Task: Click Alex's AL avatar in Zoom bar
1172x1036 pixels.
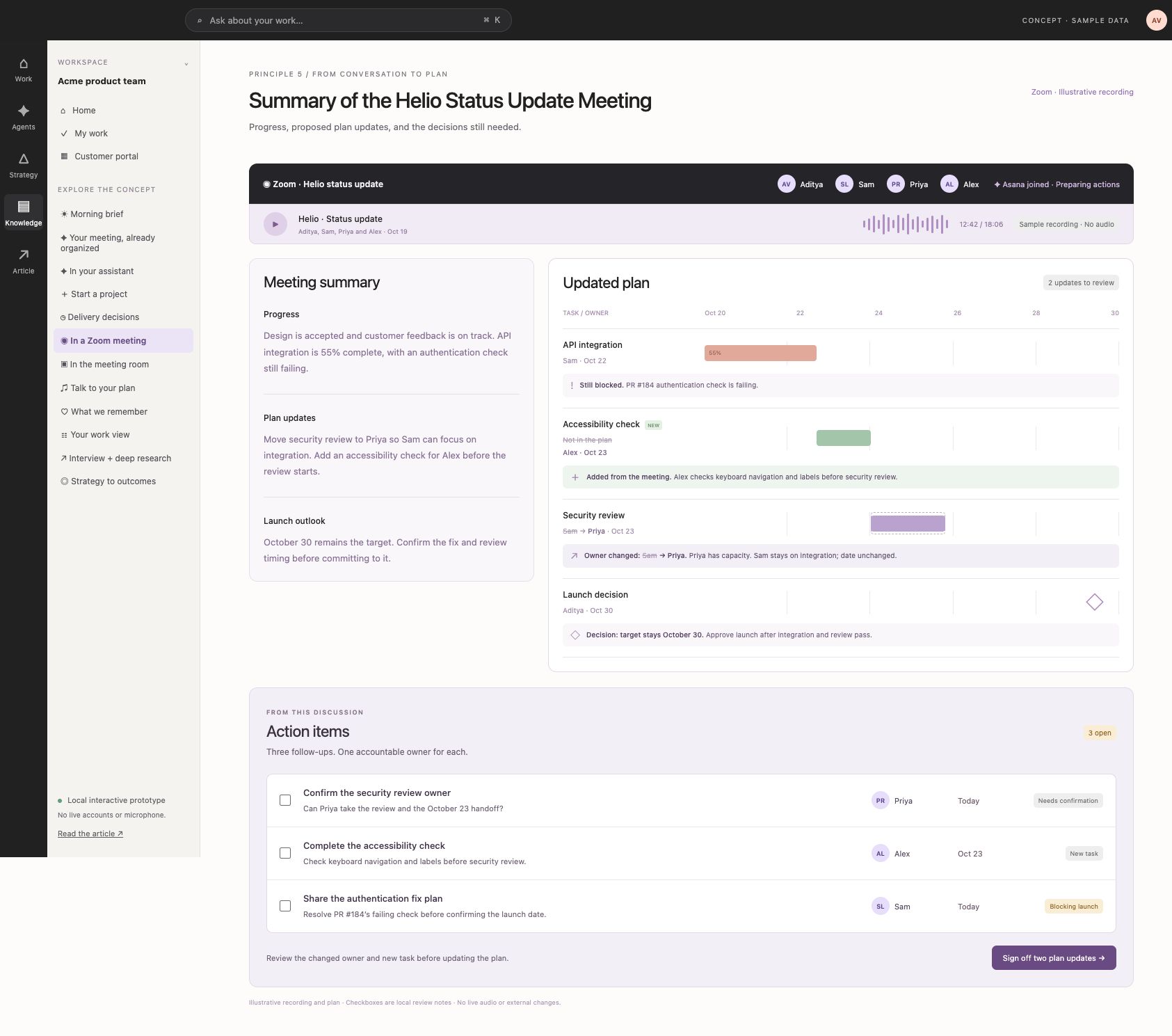Action: click(x=949, y=184)
